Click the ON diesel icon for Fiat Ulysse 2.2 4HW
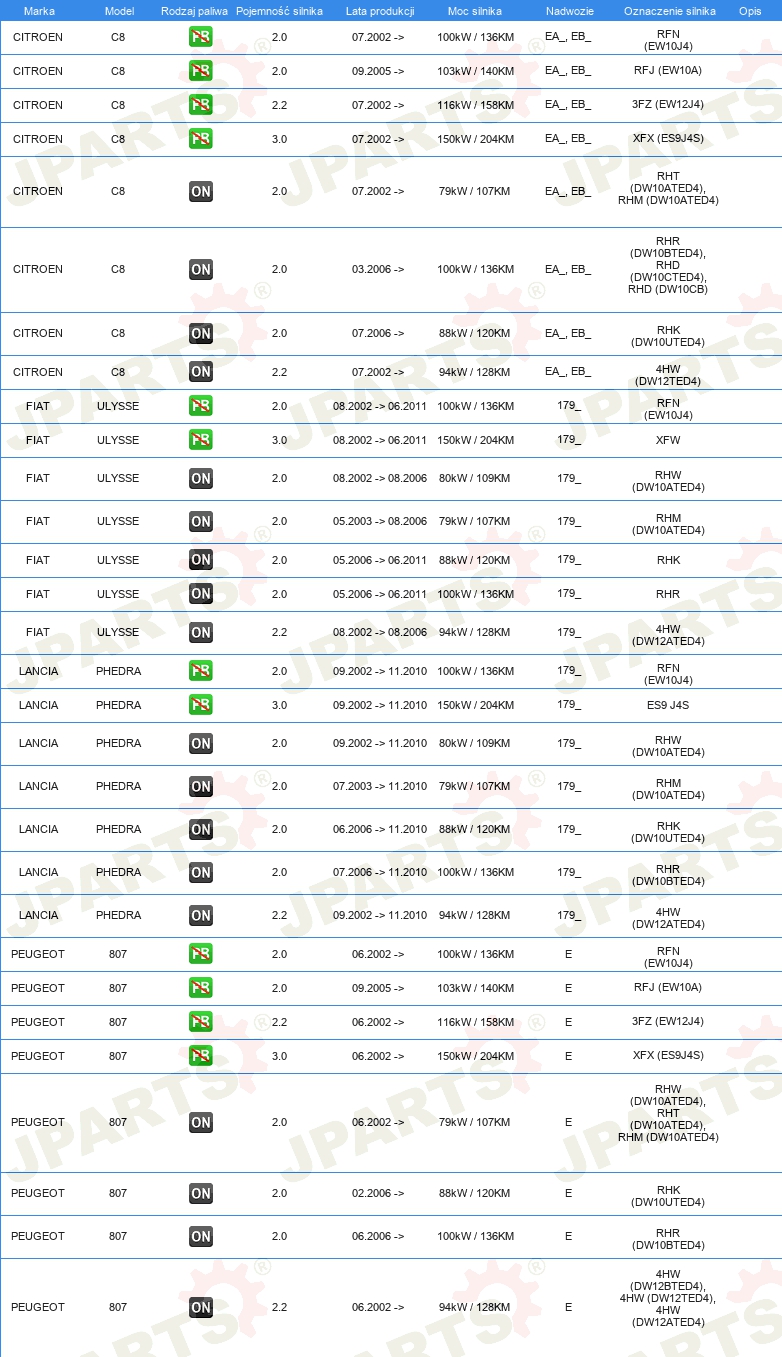The image size is (782, 1357). [x=201, y=632]
